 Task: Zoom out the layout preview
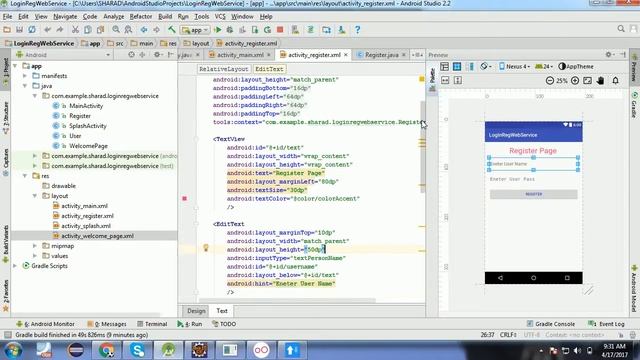point(550,80)
